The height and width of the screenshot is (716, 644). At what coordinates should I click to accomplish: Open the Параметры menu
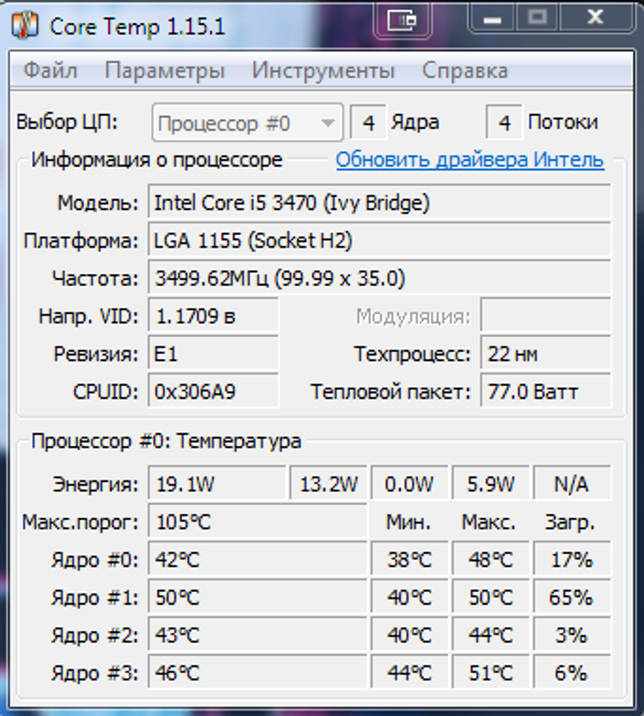[164, 71]
